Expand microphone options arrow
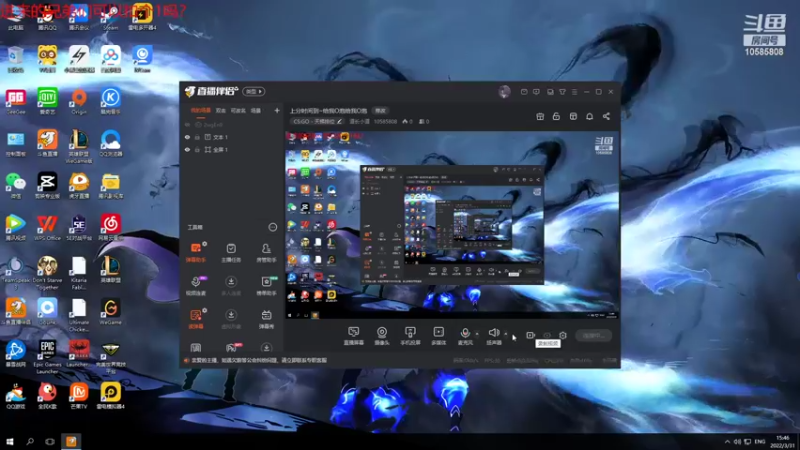Screen dimensions: 800x450 tap(477, 334)
